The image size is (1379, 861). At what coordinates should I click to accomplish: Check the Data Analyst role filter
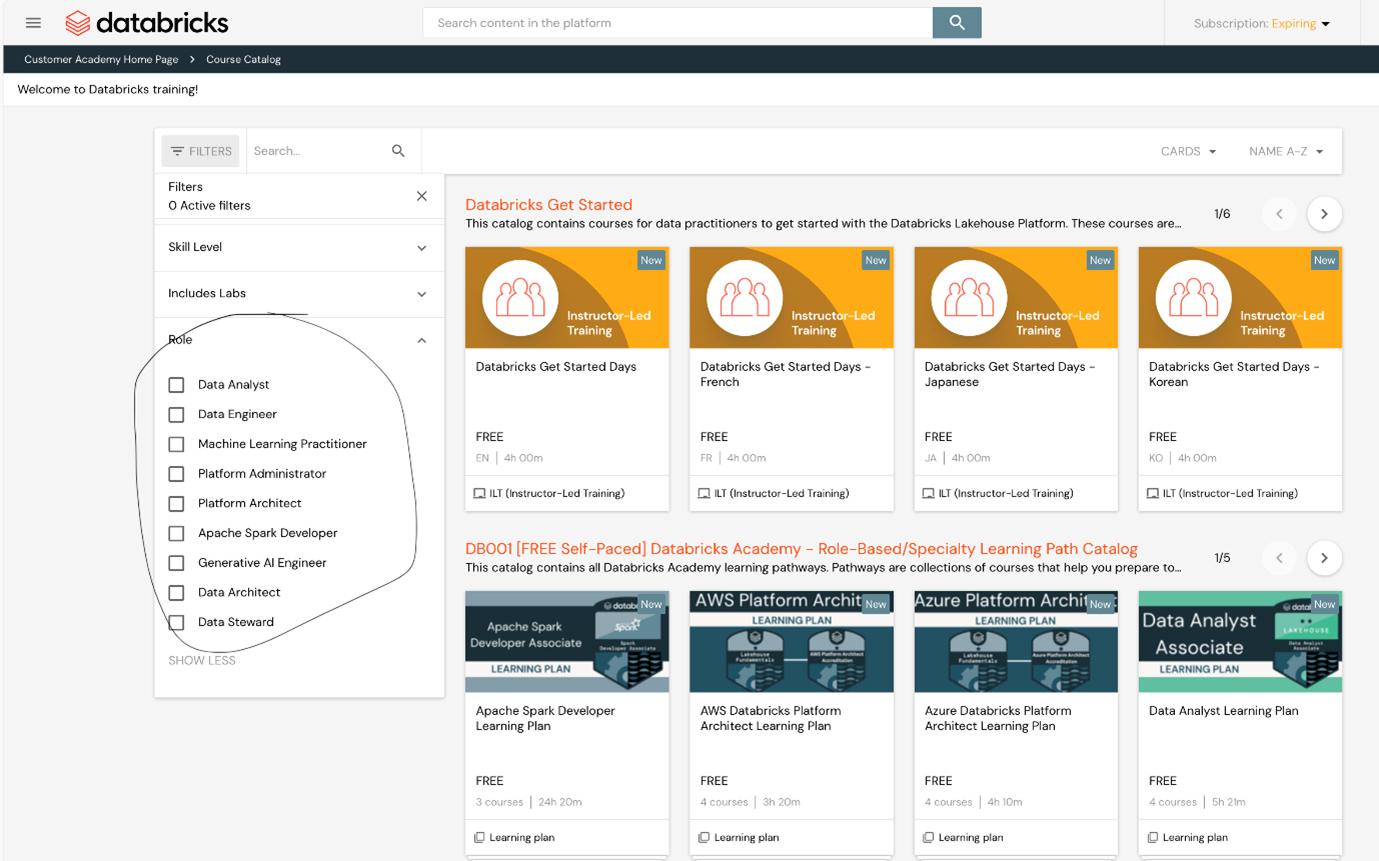click(177, 385)
